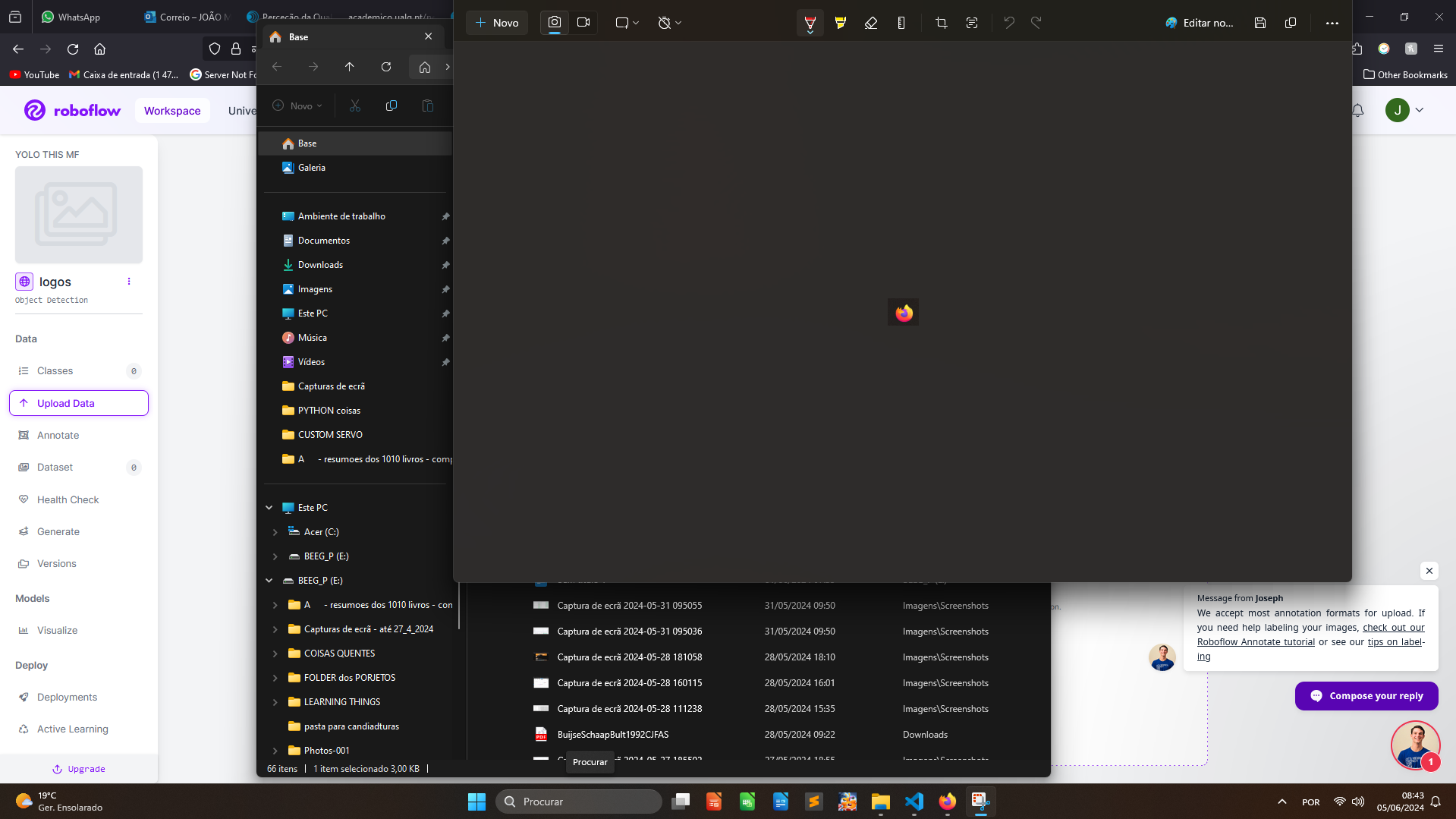1456x819 pixels.
Task: Activate the image crop tool
Action: pos(942,23)
